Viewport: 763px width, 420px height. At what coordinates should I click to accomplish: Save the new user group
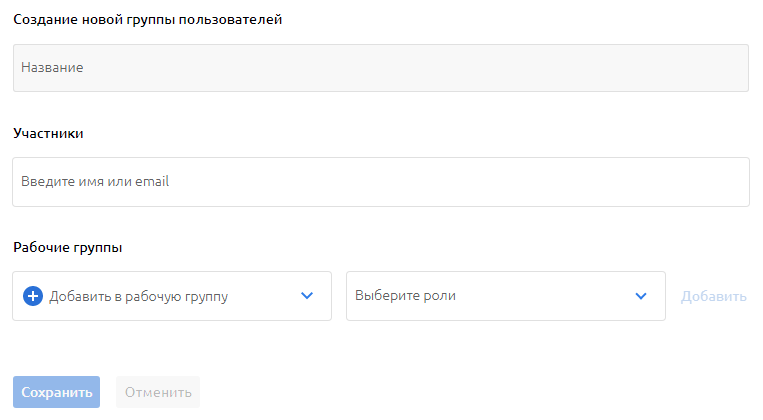tap(56, 392)
